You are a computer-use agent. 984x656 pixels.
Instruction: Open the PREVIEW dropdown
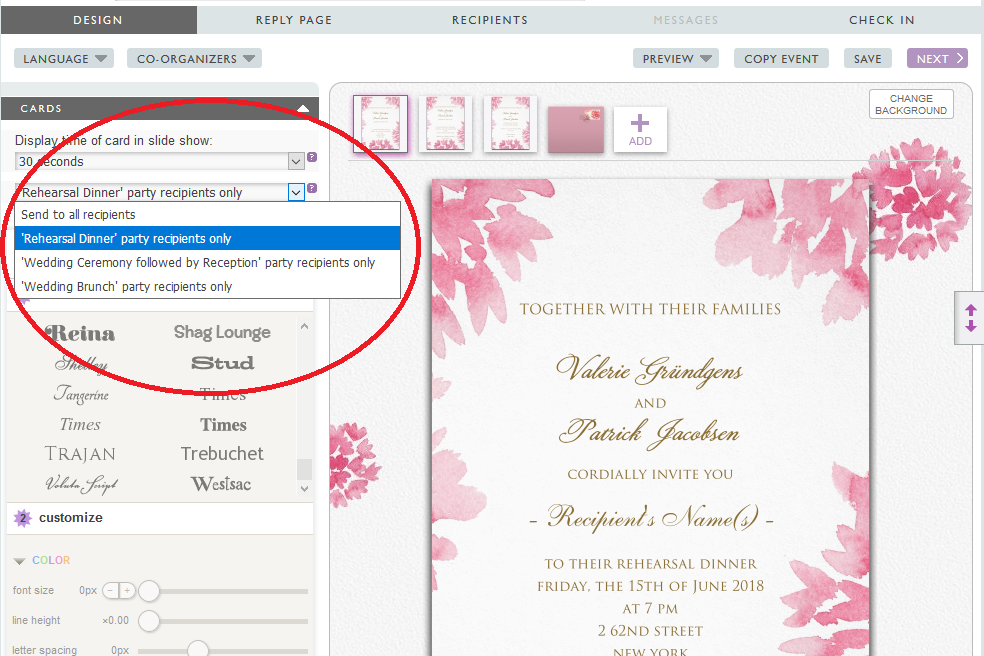point(676,59)
